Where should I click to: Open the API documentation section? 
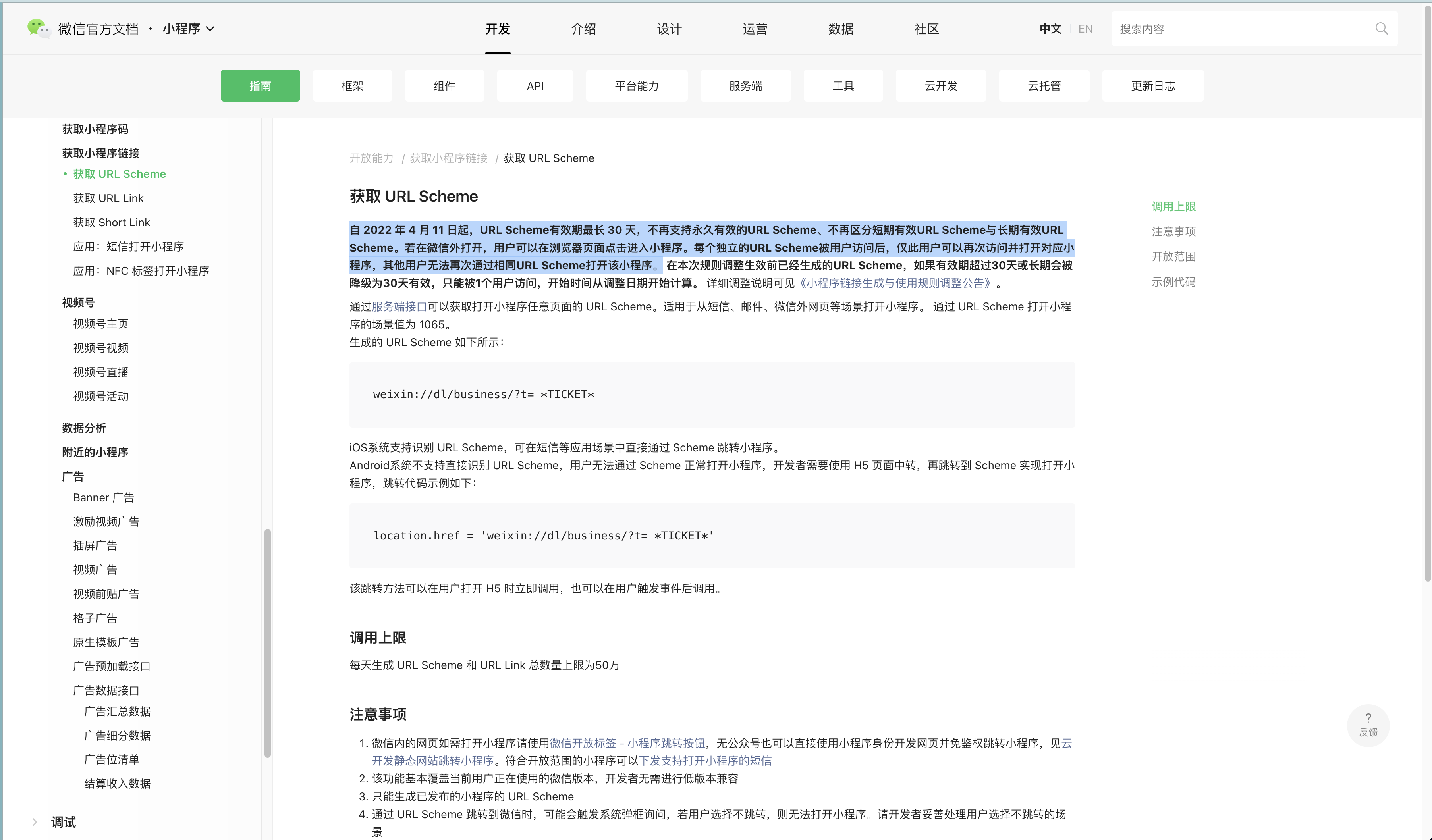pyautogui.click(x=535, y=86)
